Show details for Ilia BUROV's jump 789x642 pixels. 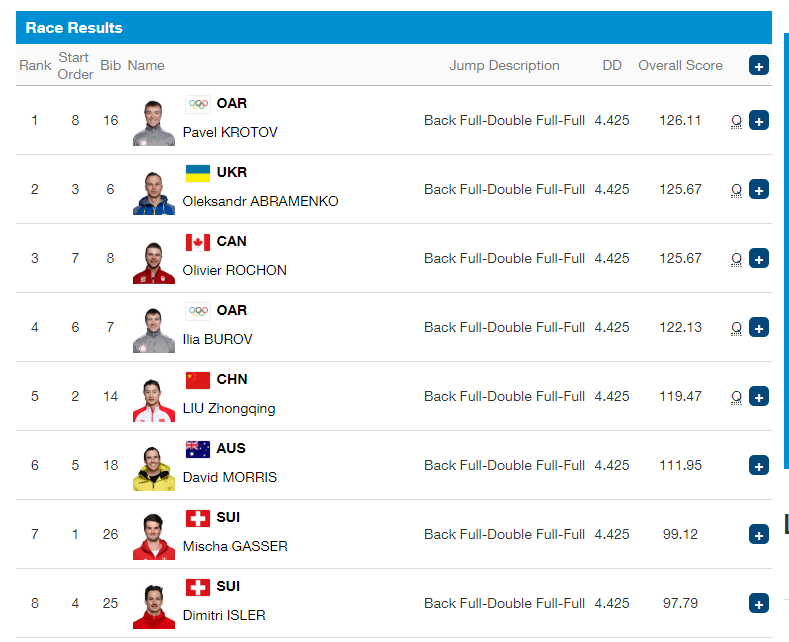[758, 327]
